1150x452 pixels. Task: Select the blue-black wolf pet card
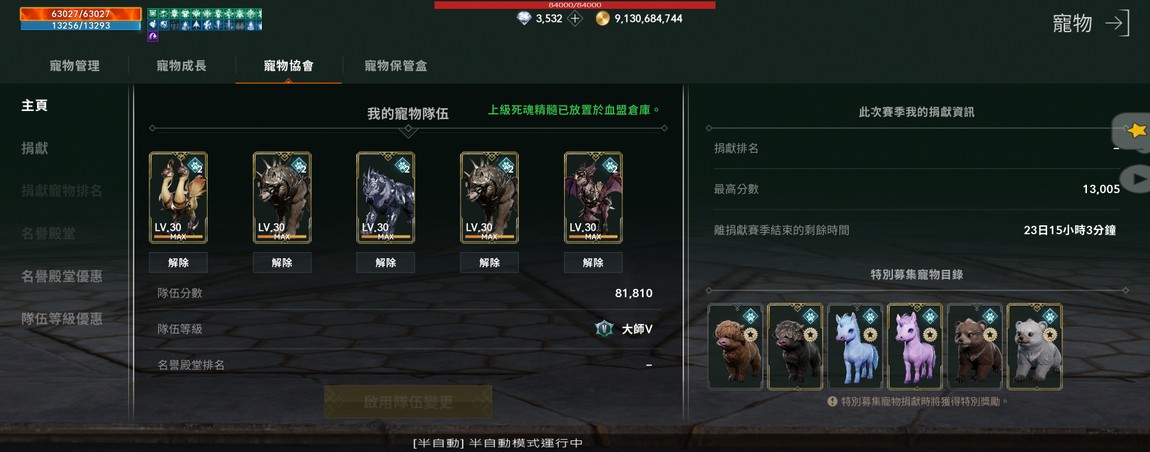pyautogui.click(x=386, y=197)
